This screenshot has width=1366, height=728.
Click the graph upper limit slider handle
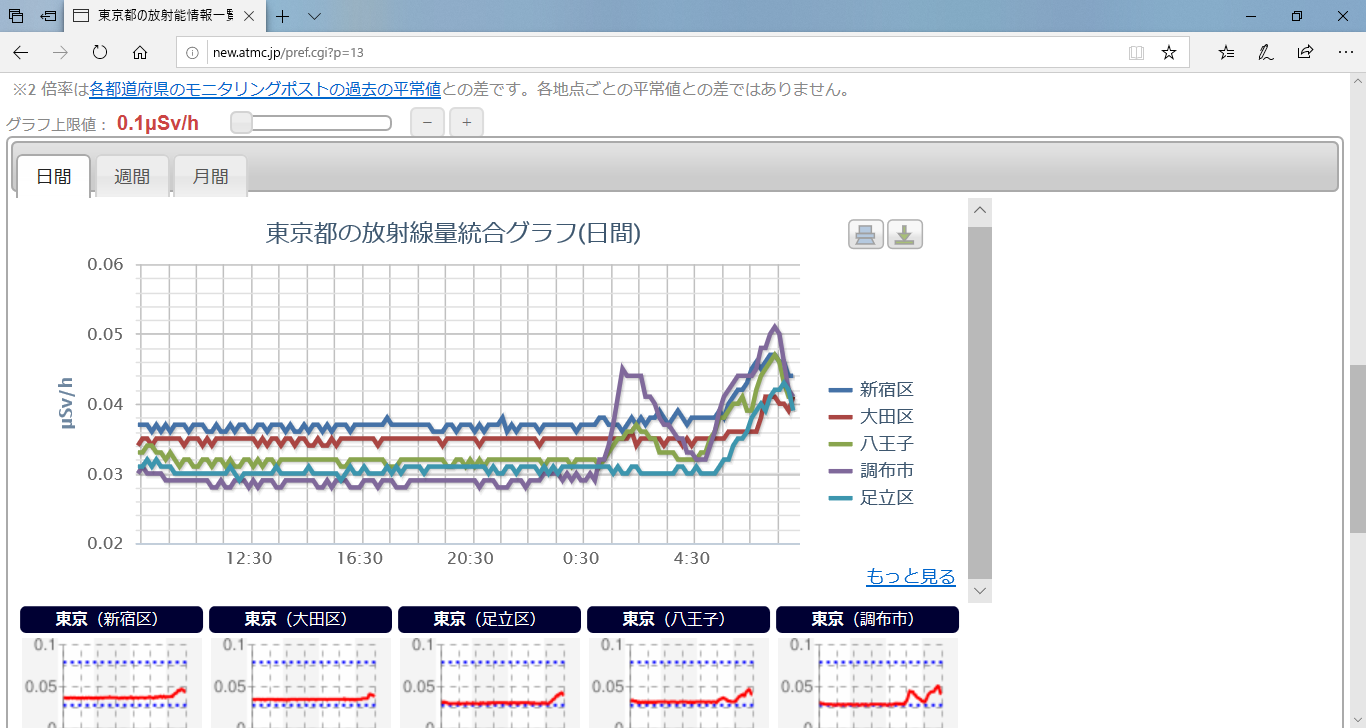241,123
